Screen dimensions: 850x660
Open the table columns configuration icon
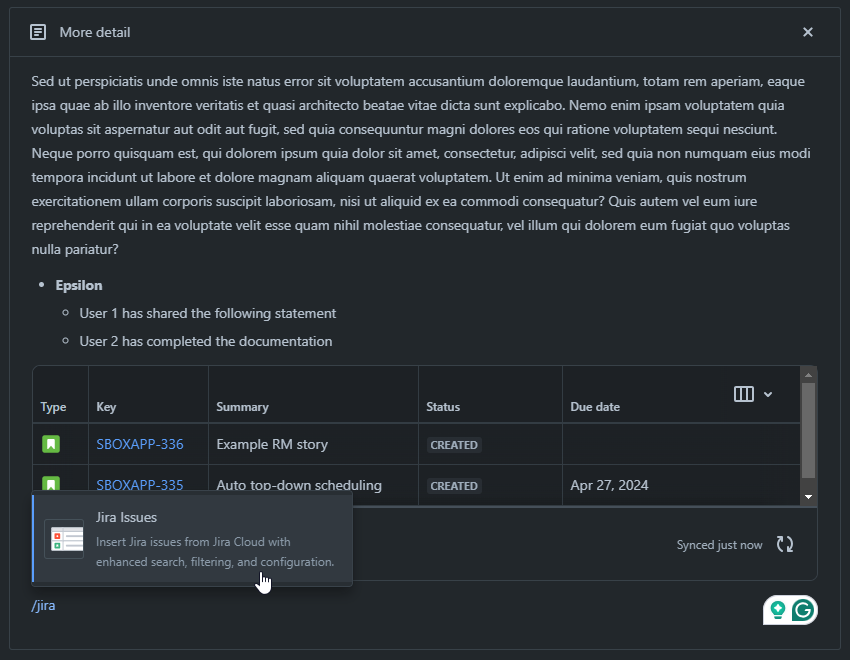pyautogui.click(x=744, y=394)
